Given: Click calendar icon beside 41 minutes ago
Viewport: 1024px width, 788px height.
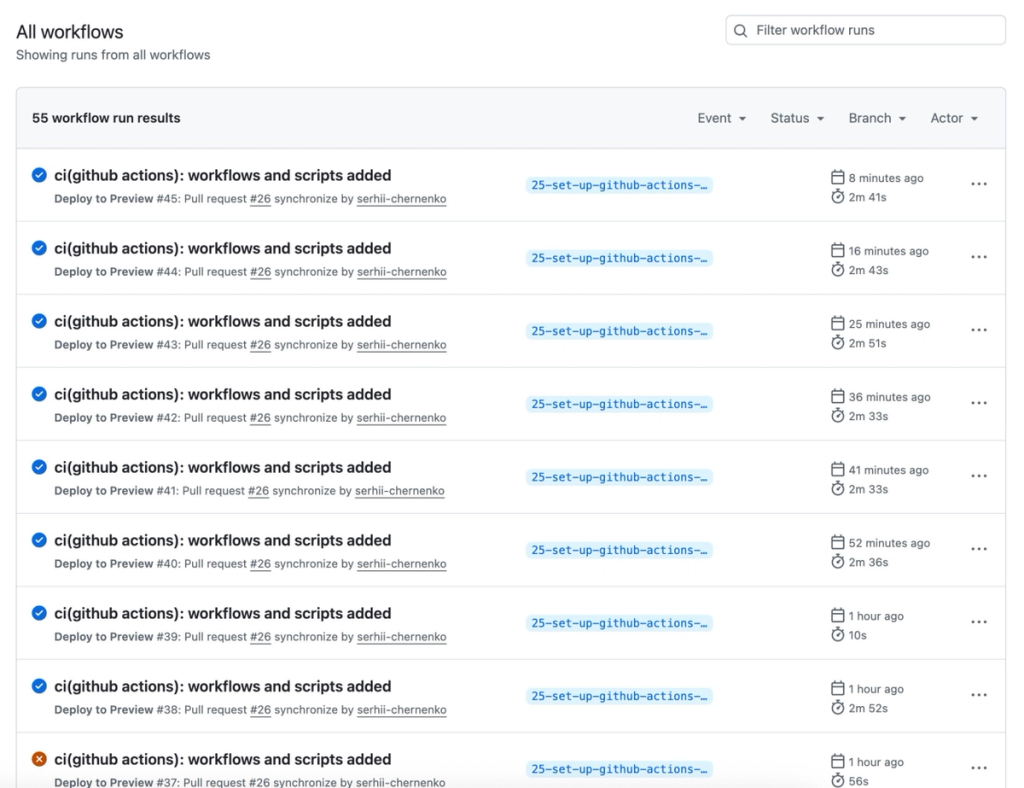Looking at the screenshot, I should click(838, 470).
